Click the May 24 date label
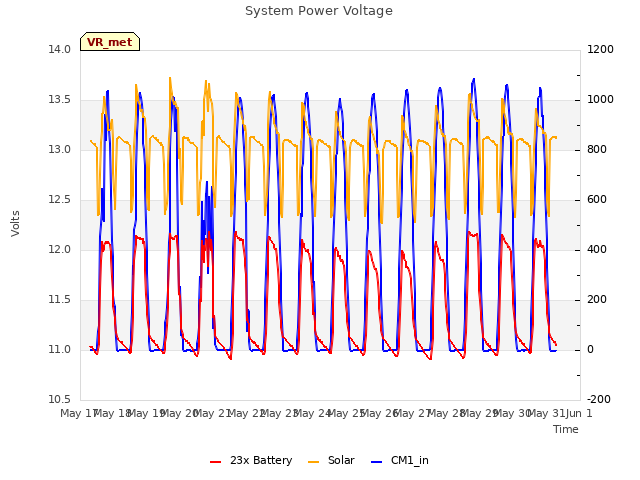The image size is (640, 480). point(312,413)
